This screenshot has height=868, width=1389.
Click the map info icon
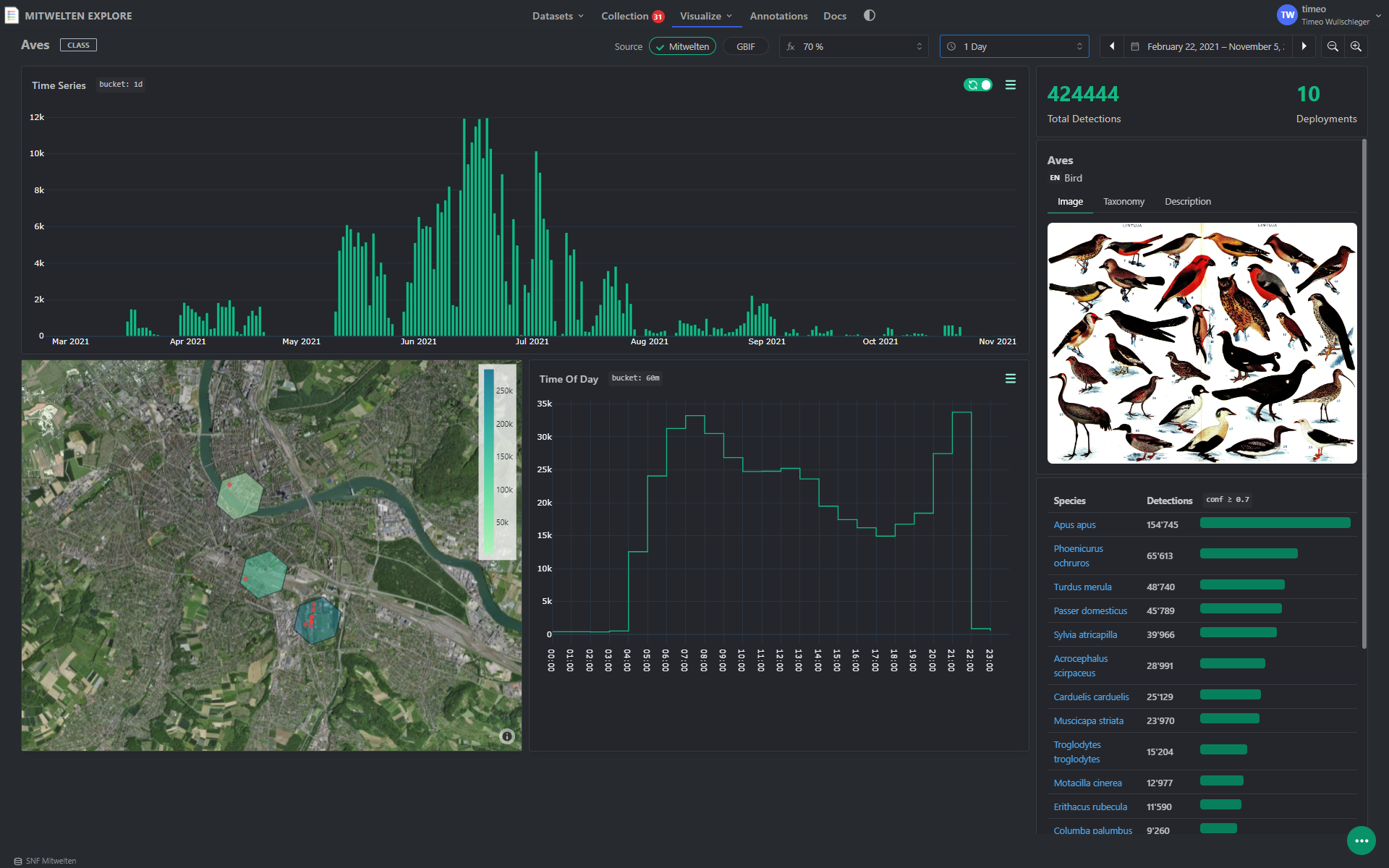click(508, 736)
